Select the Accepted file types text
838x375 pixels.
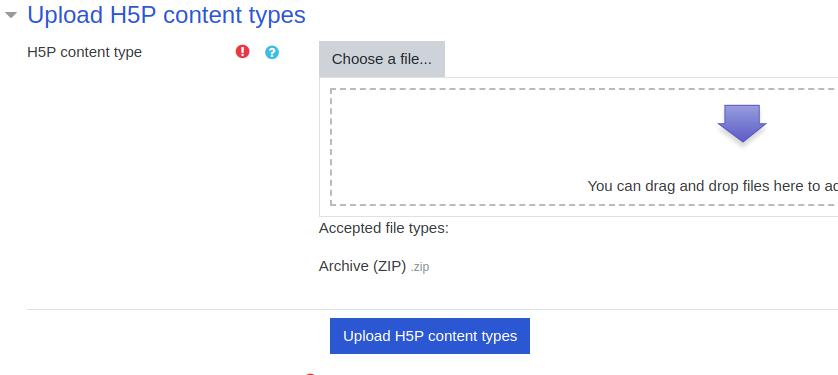coord(384,229)
